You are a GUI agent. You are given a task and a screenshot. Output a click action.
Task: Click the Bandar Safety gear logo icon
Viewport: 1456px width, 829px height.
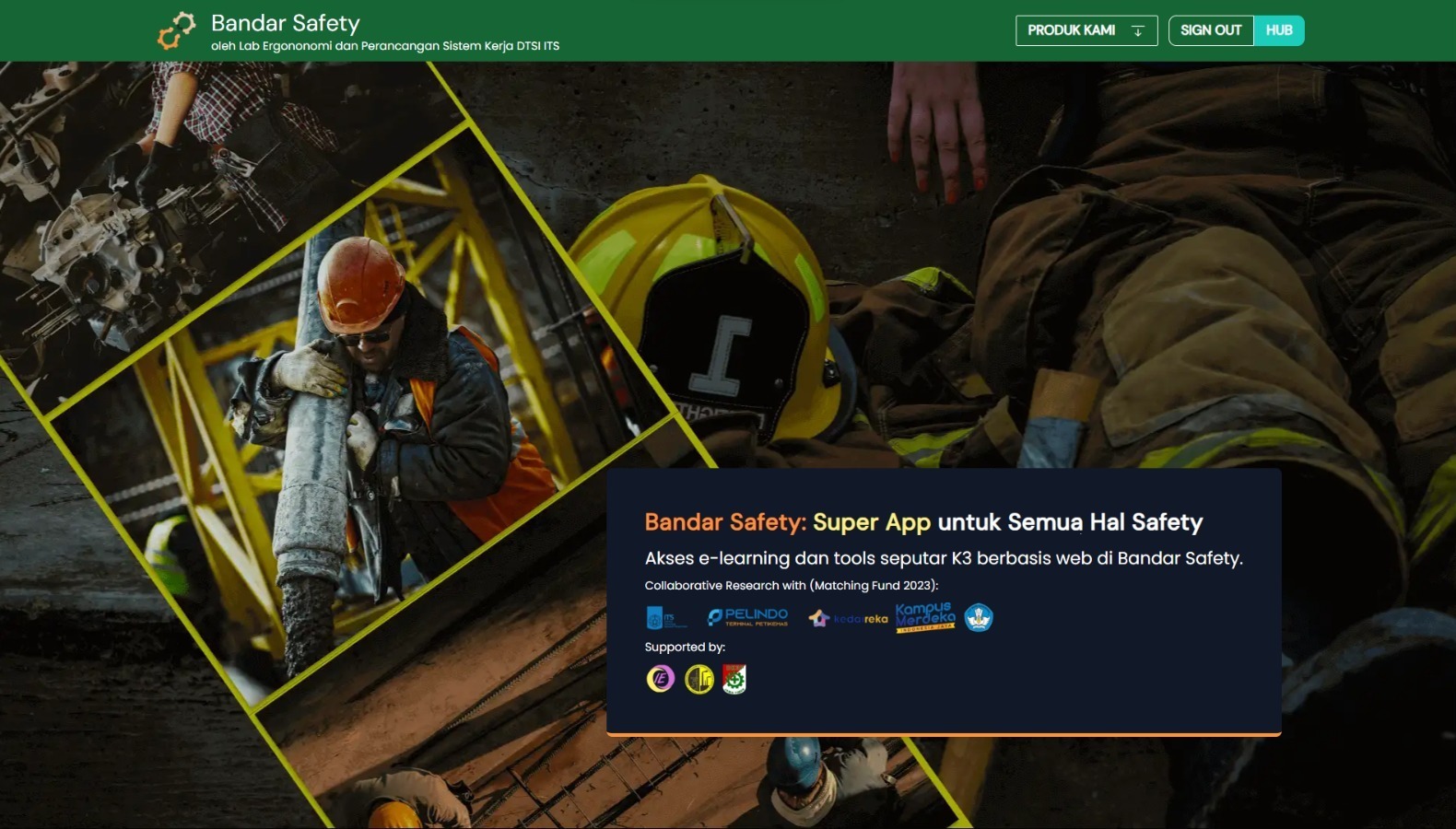(176, 30)
